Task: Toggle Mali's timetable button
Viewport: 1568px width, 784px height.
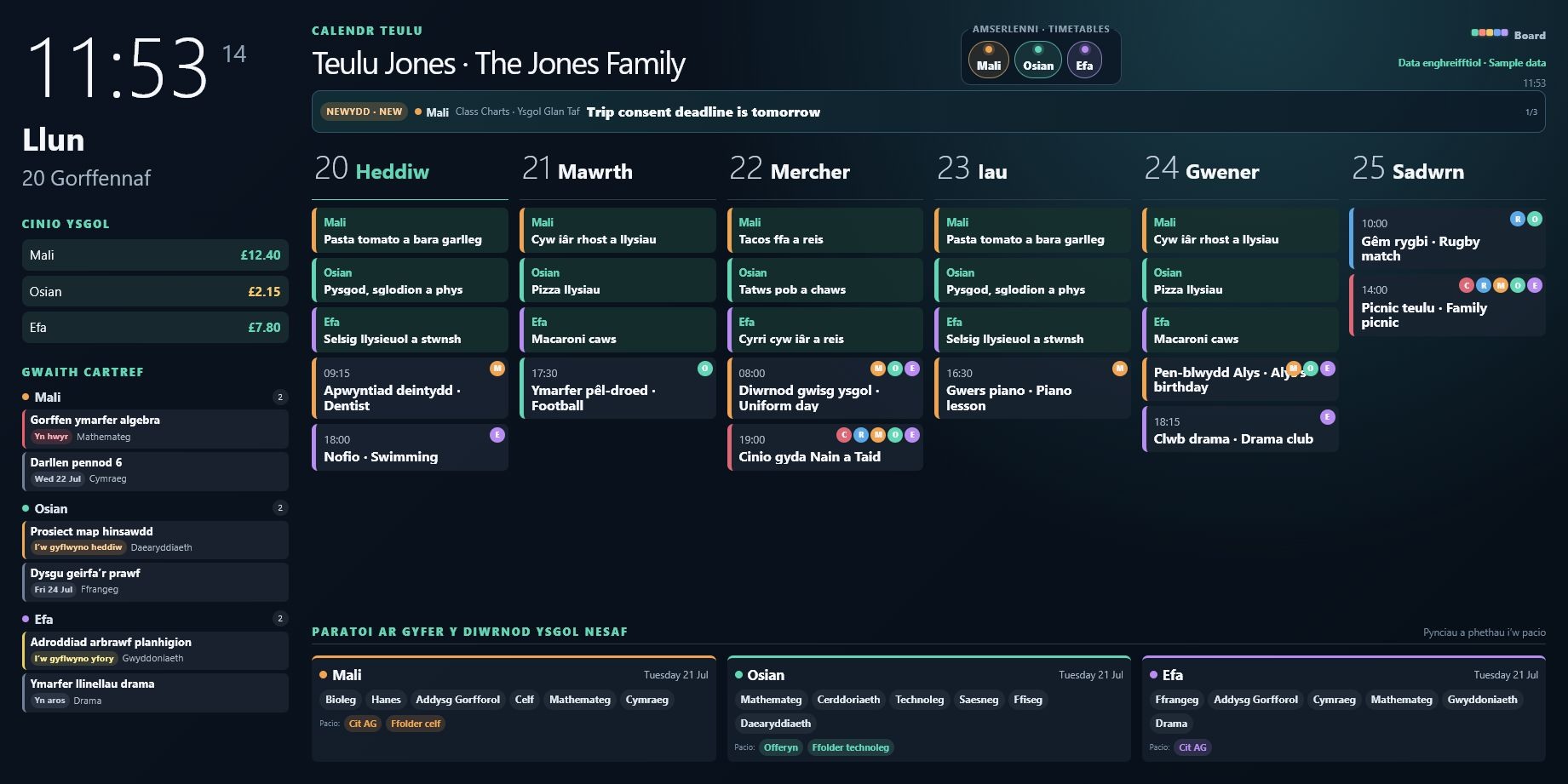Action: point(989,60)
